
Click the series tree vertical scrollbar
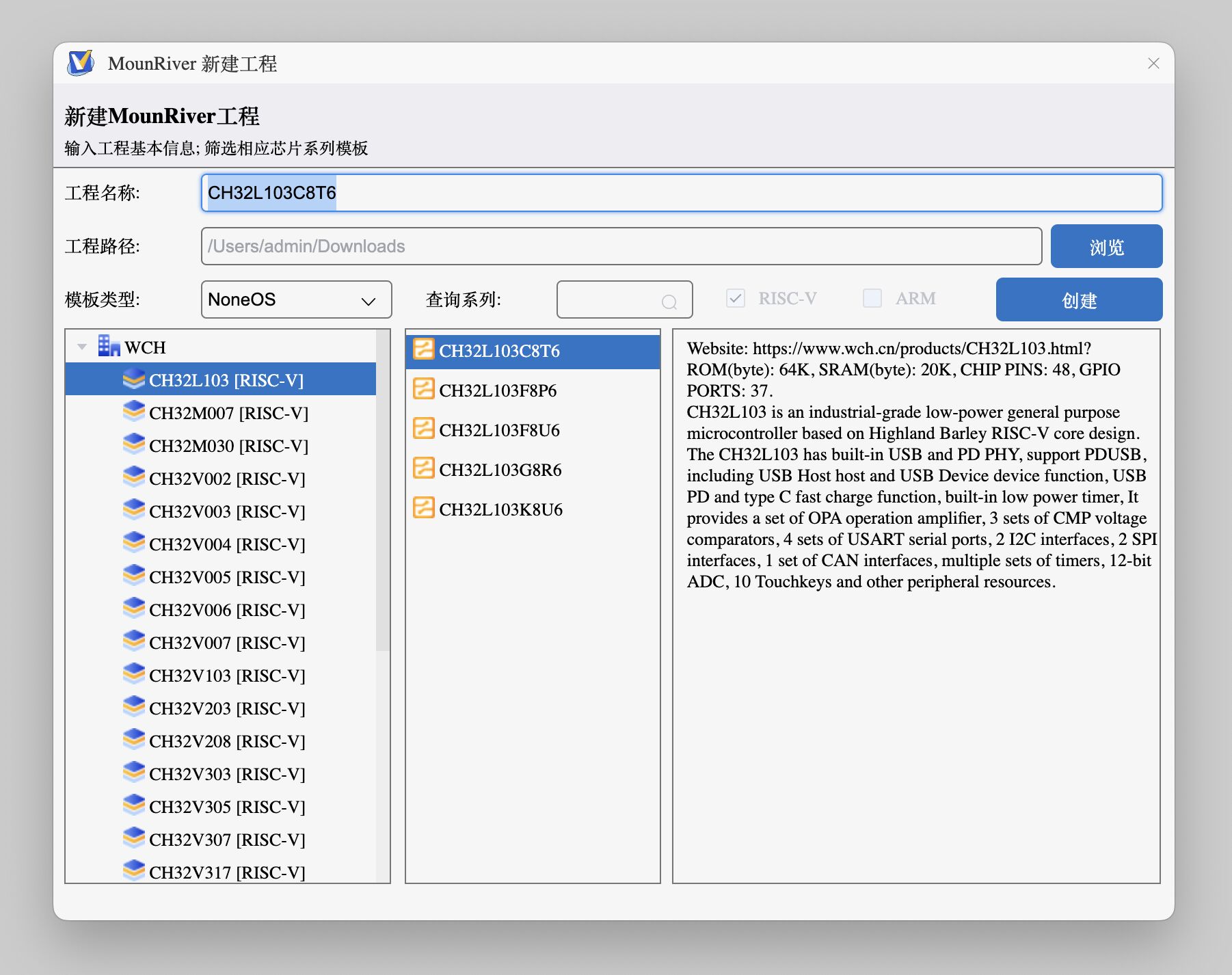(382, 492)
